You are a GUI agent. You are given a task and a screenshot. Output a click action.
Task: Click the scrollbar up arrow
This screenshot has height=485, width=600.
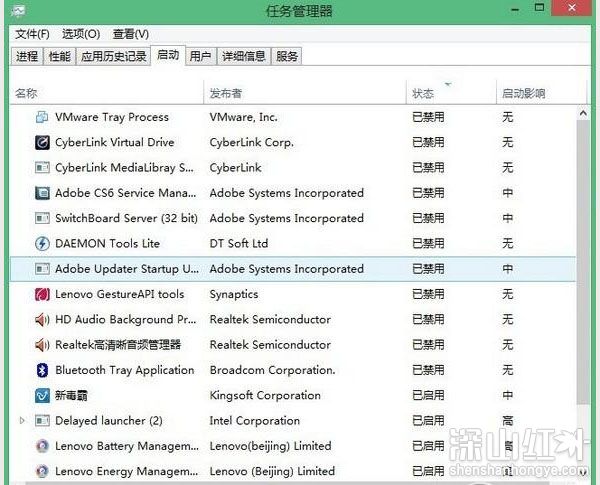583,113
